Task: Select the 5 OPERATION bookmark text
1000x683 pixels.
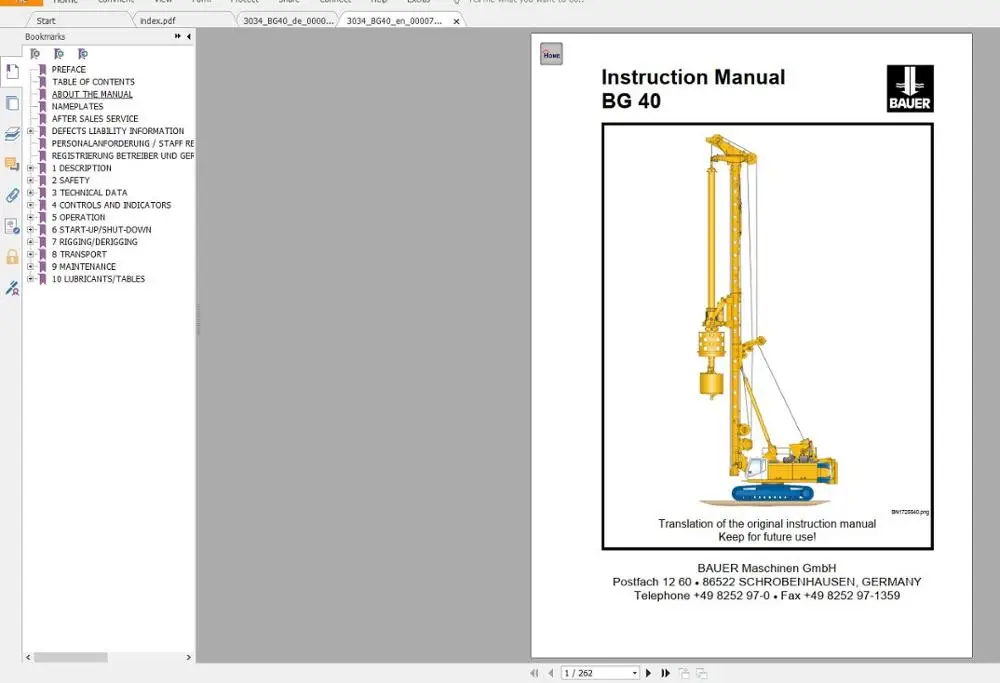Action: tap(78, 217)
